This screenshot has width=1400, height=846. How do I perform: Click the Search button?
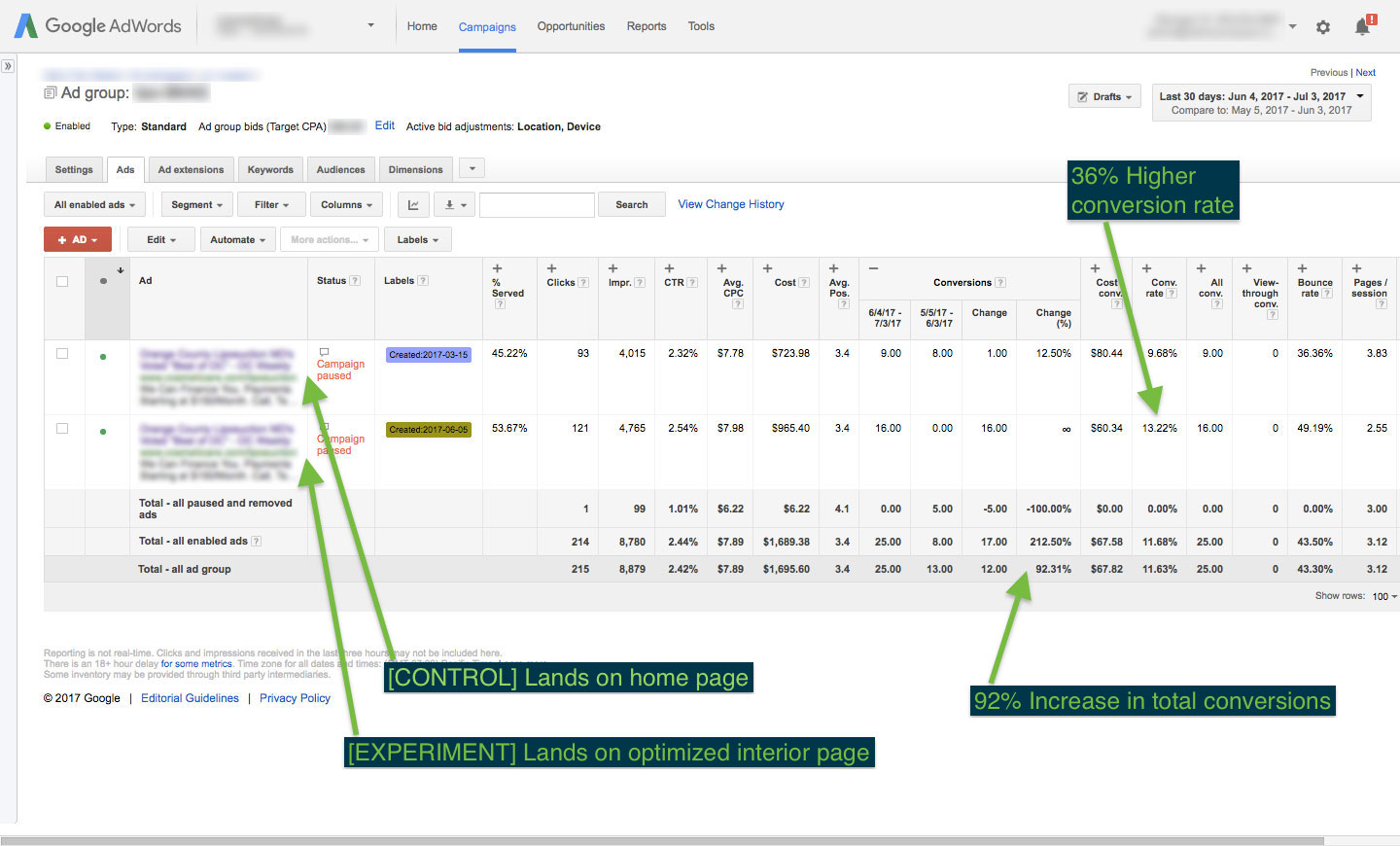tap(631, 205)
